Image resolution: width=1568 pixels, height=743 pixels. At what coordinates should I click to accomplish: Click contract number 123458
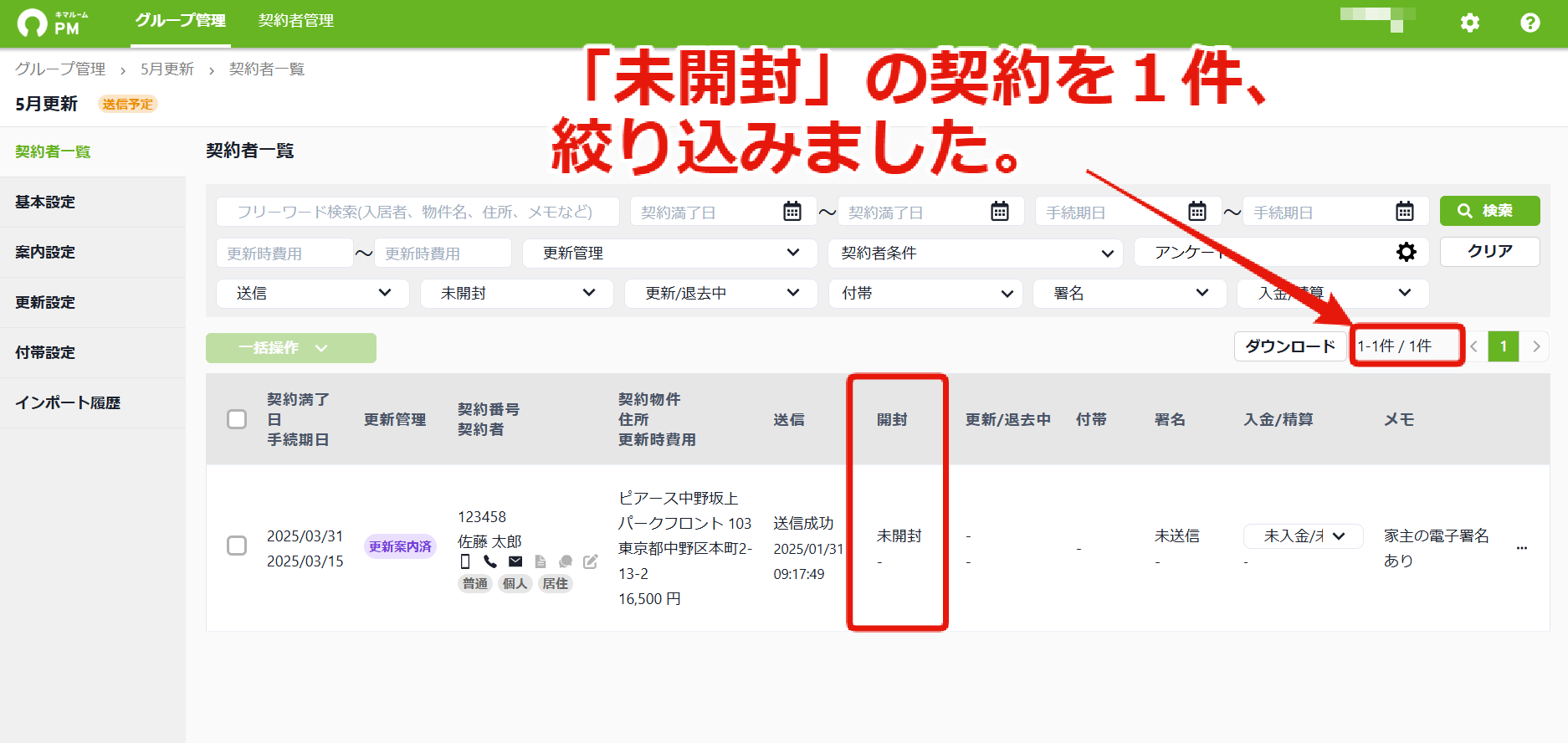pos(482,517)
